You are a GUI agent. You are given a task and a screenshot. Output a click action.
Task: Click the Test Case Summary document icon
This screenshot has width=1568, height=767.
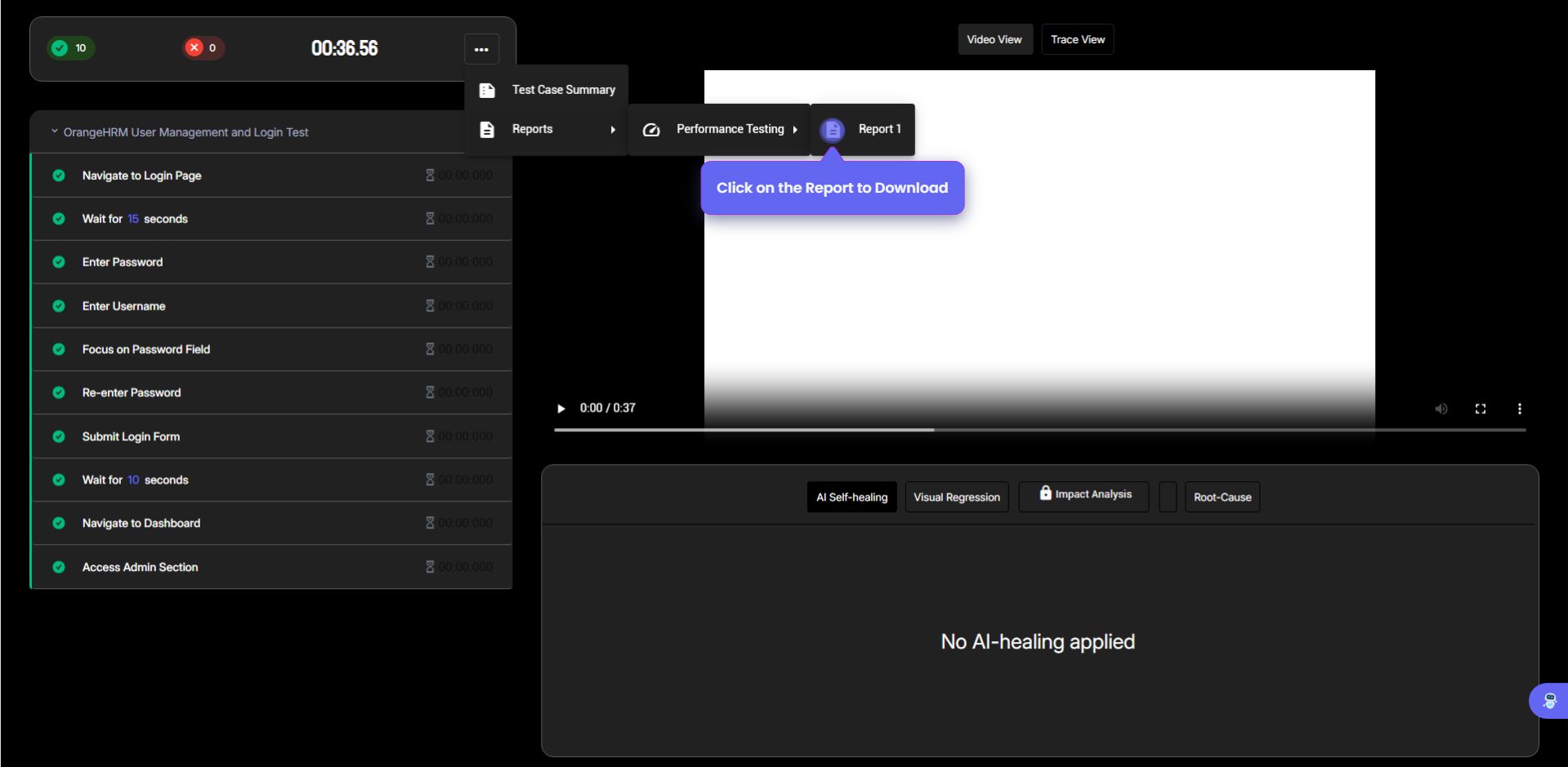point(487,90)
